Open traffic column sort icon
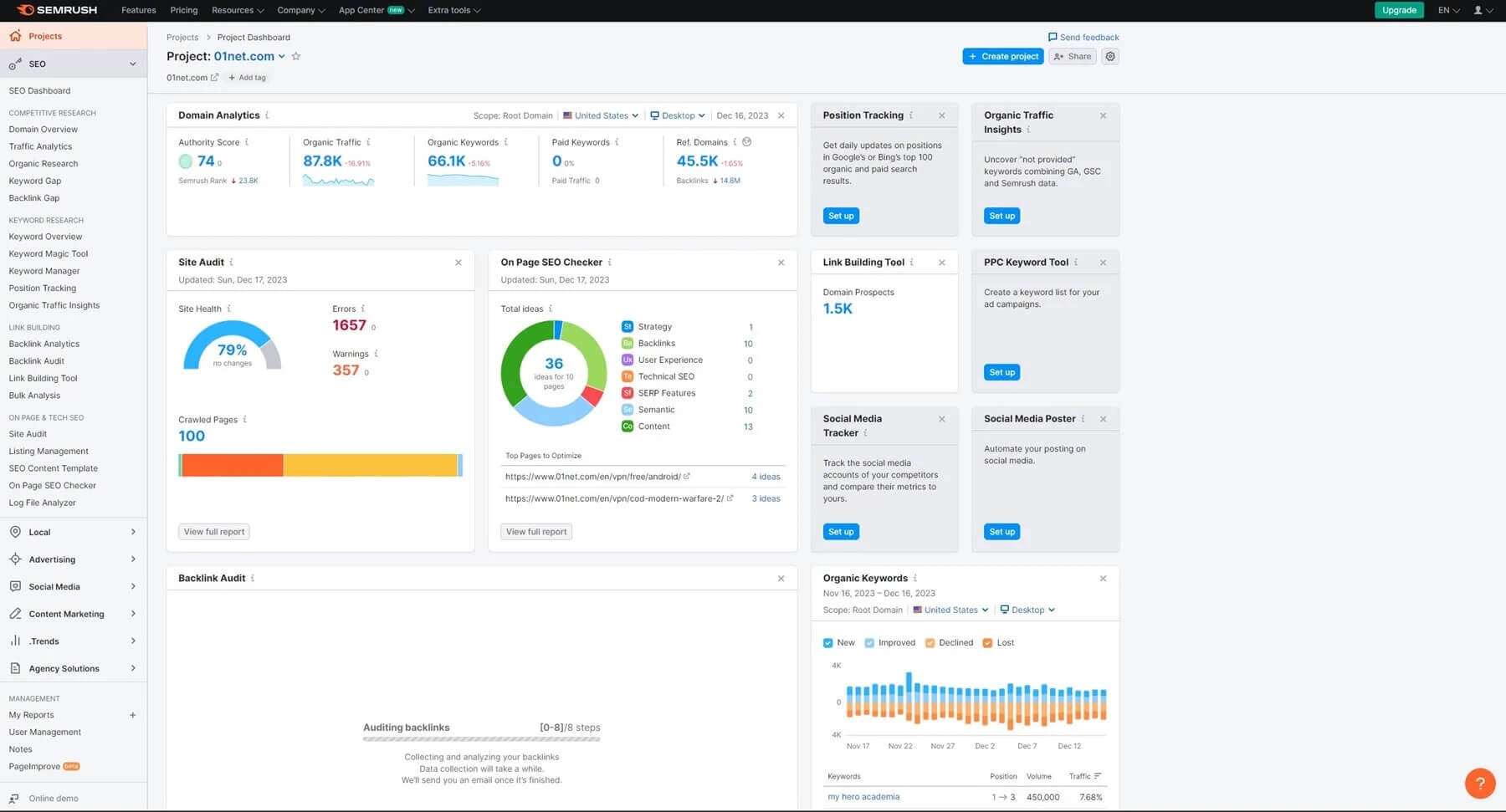This screenshot has width=1506, height=812. 1098,776
